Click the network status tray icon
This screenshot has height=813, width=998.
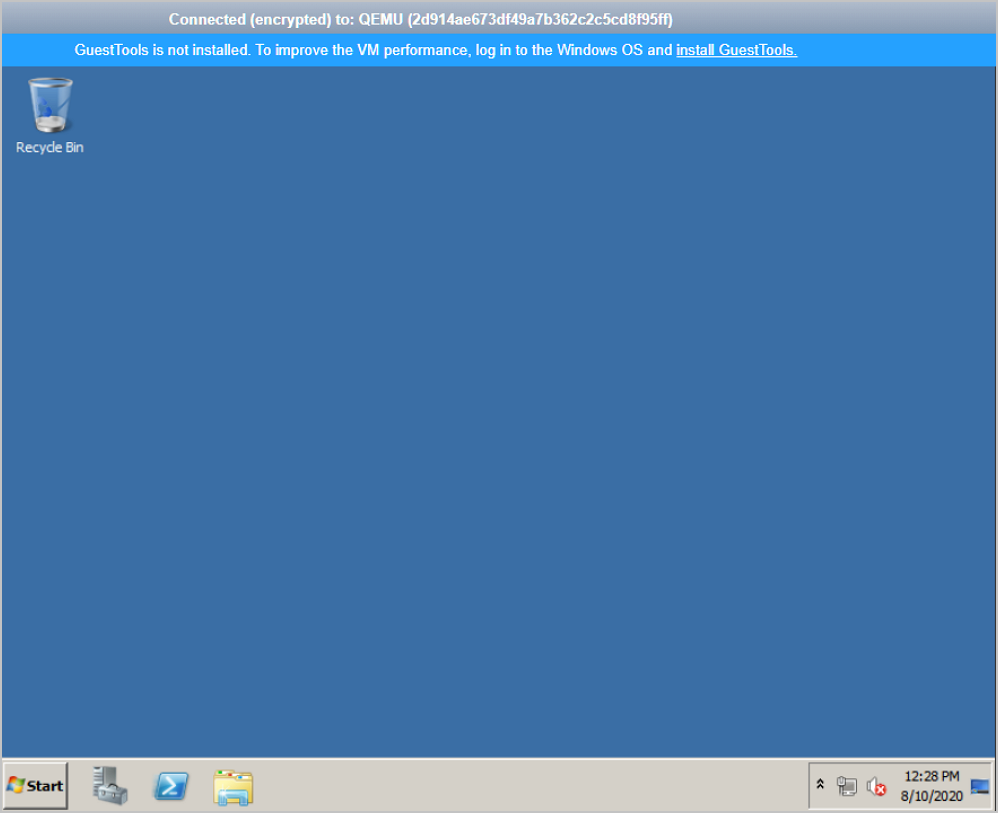[x=847, y=787]
